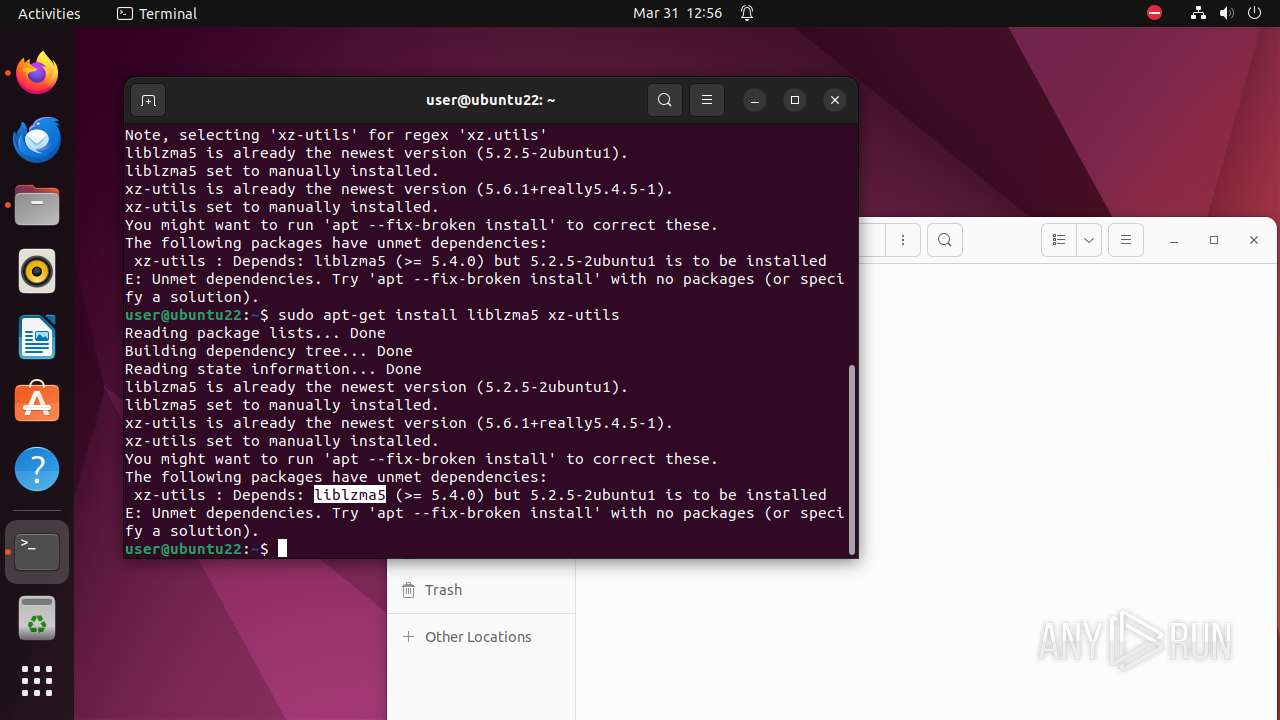Close the Files window
This screenshot has height=720, width=1280.
[1254, 240]
